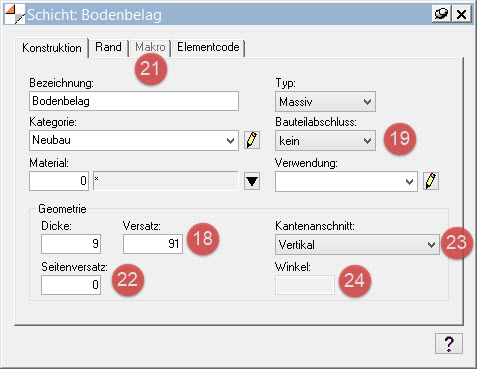Click the eraser icon in title bar
This screenshot has height=369, width=477.
click(x=441, y=14)
